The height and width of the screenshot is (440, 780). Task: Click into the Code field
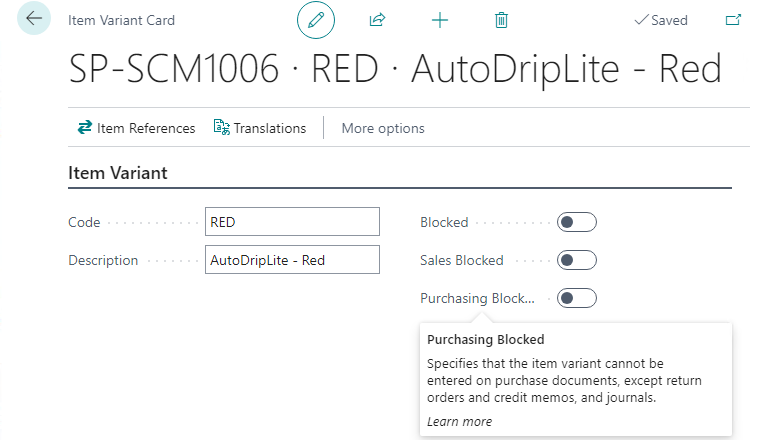292,222
